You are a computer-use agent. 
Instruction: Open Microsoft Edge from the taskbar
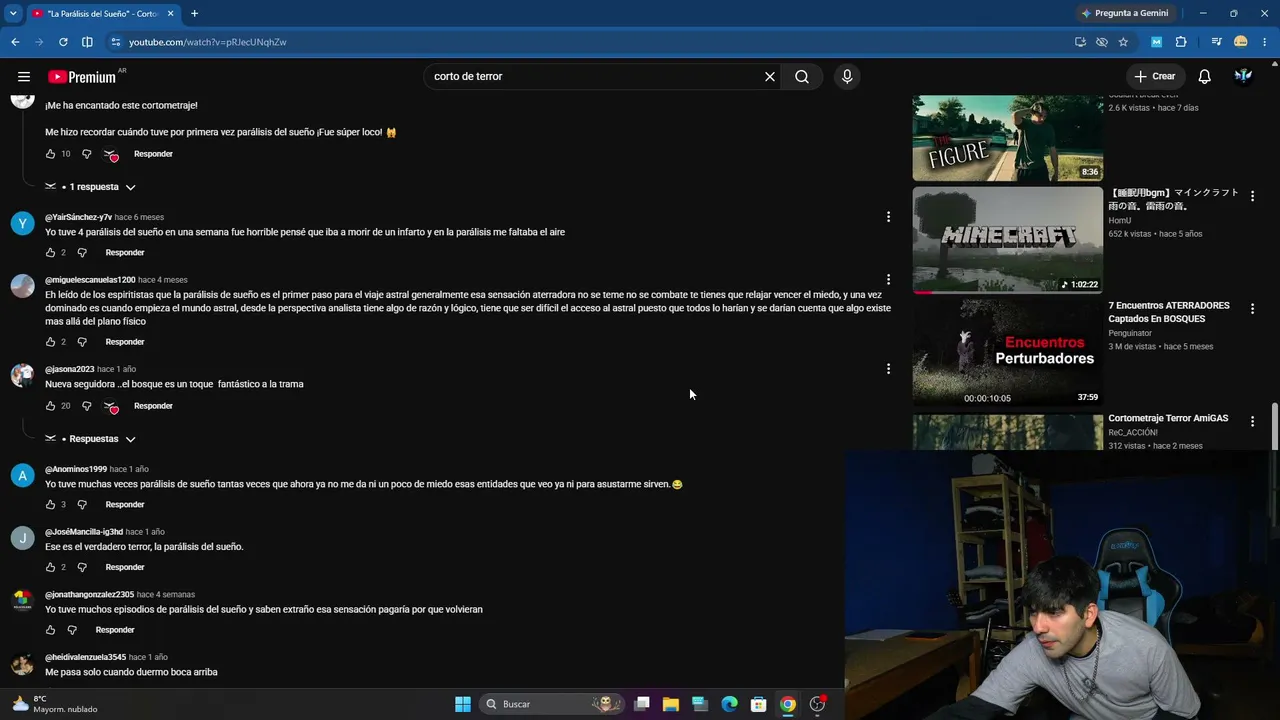coord(729,704)
